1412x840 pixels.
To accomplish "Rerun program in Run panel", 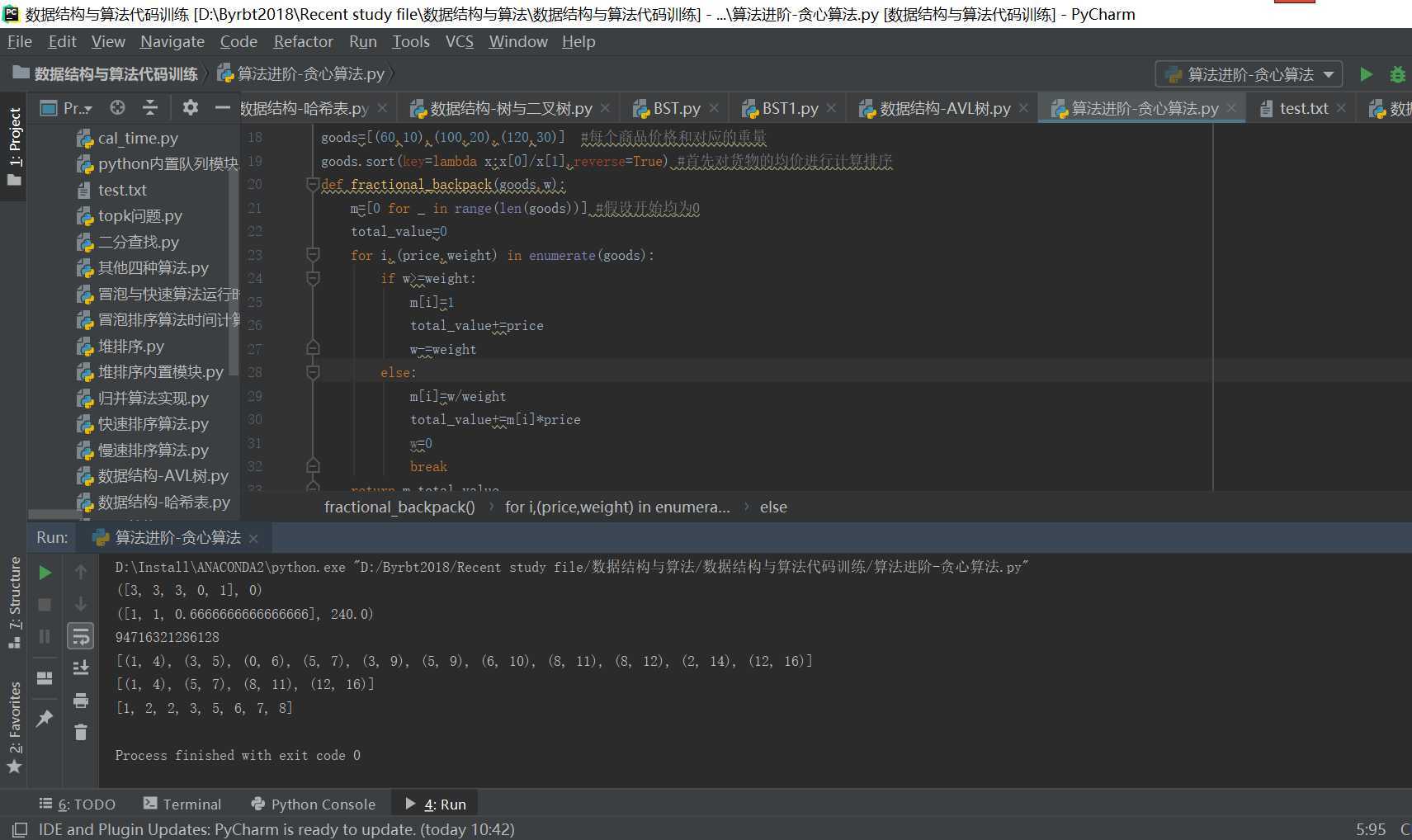I will coord(45,573).
